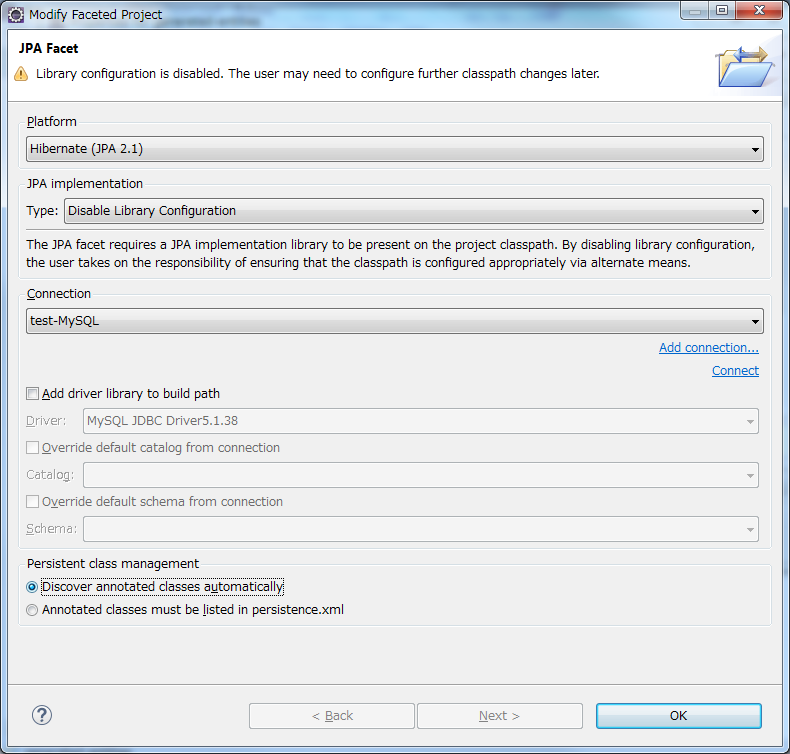790x754 pixels.
Task: Open the Connection dropdown showing test-MySQL
Action: pyautogui.click(x=395, y=321)
